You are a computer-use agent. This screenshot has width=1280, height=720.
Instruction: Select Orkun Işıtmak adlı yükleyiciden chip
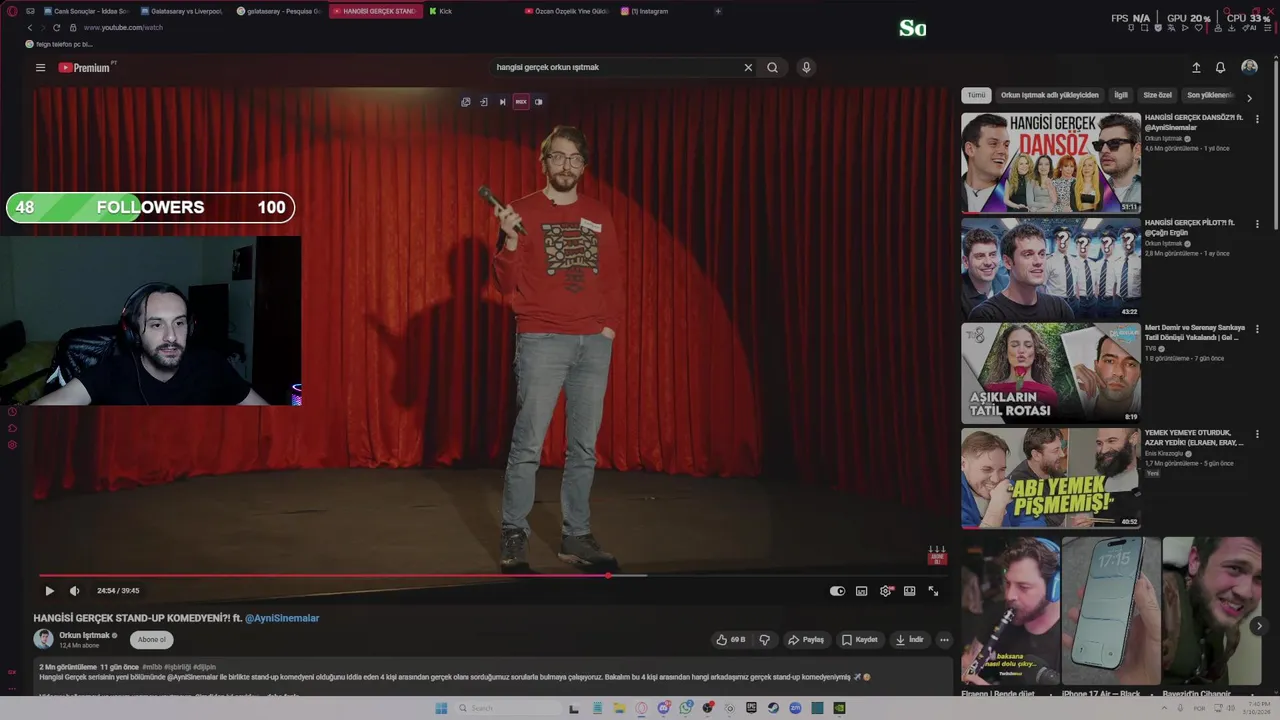click(1050, 95)
